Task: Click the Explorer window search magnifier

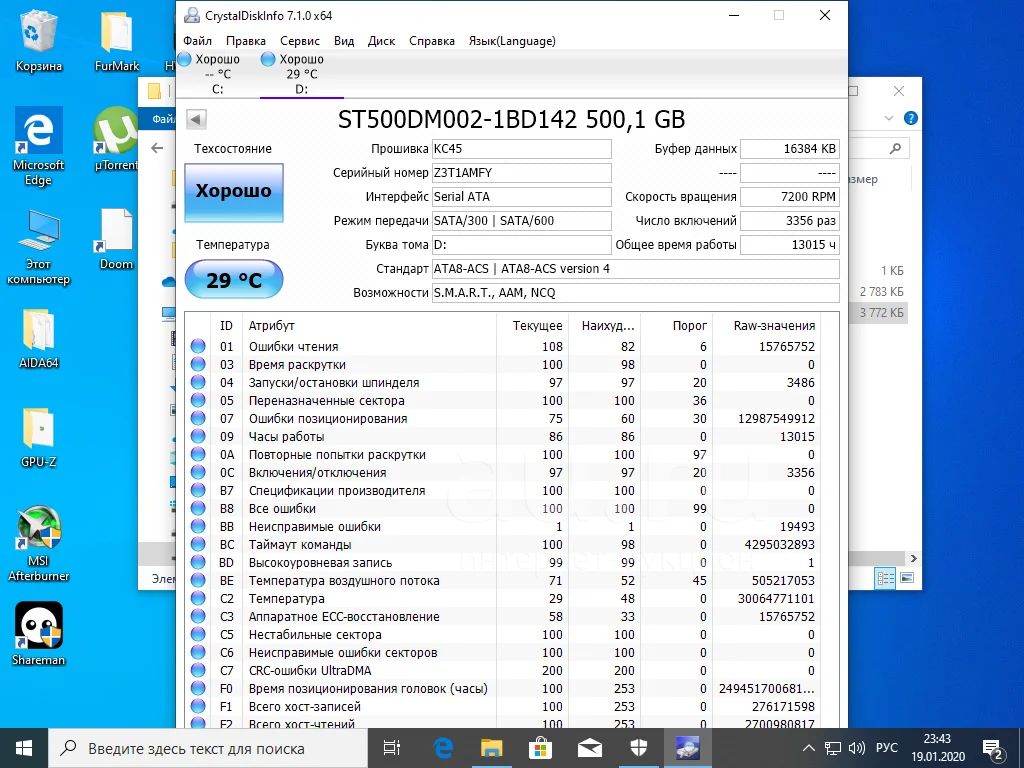Action: [x=895, y=149]
